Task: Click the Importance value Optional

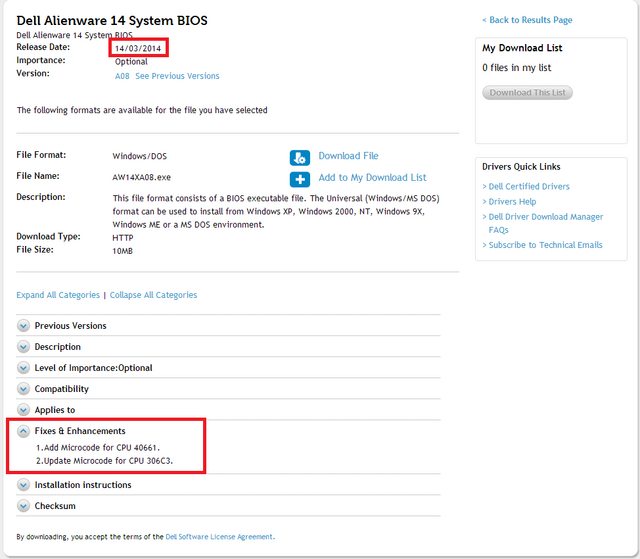Action: pyautogui.click(x=131, y=62)
